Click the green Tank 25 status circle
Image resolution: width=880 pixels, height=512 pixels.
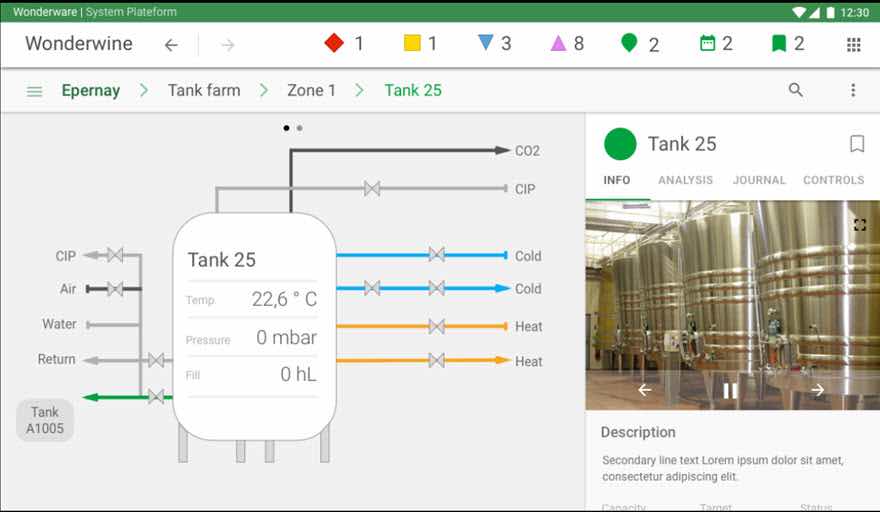click(620, 144)
